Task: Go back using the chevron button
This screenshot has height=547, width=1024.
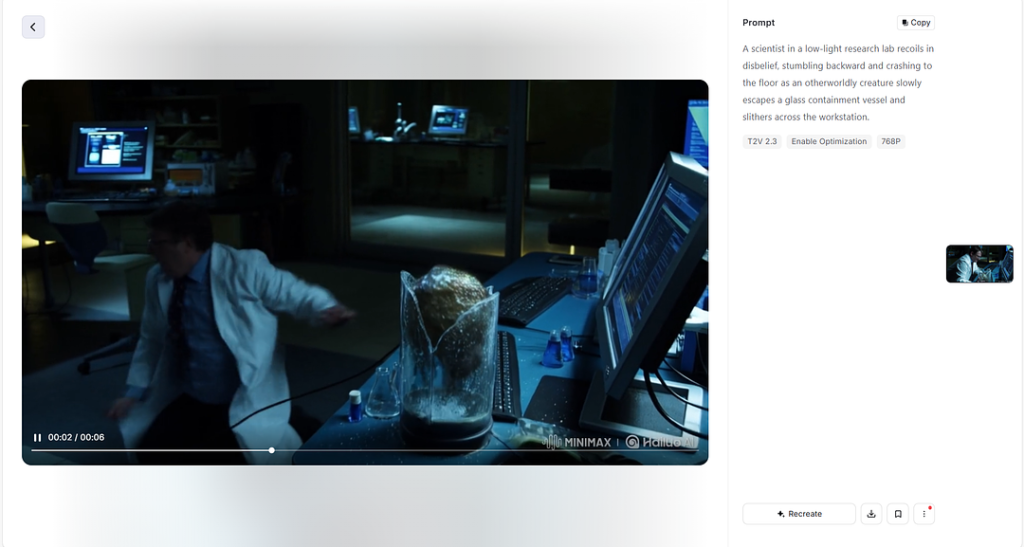Action: 33,27
